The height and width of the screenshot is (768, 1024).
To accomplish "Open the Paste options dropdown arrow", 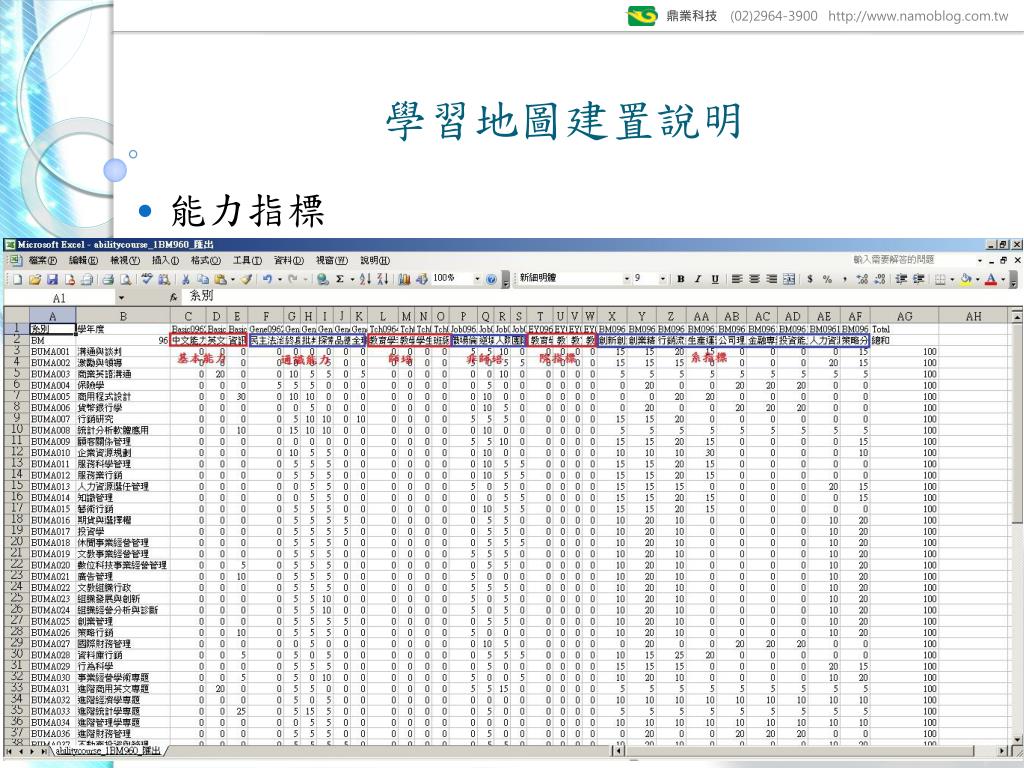I will point(232,280).
